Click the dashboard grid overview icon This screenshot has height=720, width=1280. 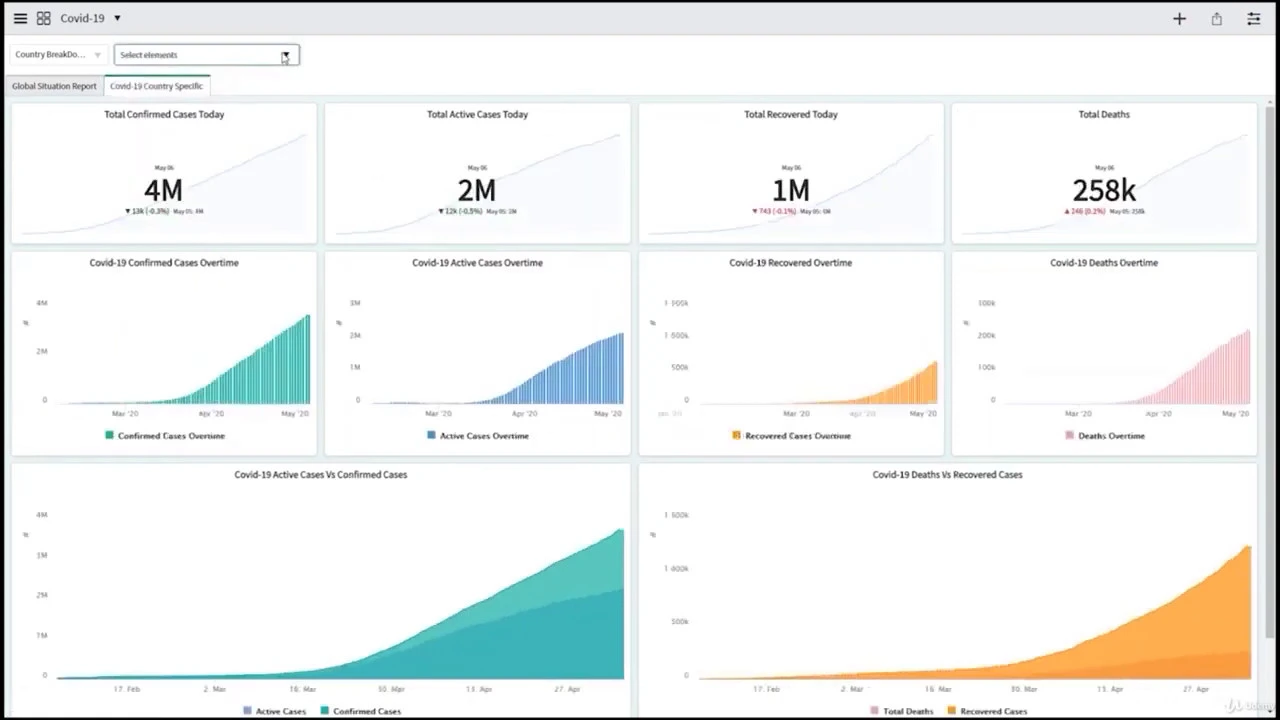tap(44, 18)
